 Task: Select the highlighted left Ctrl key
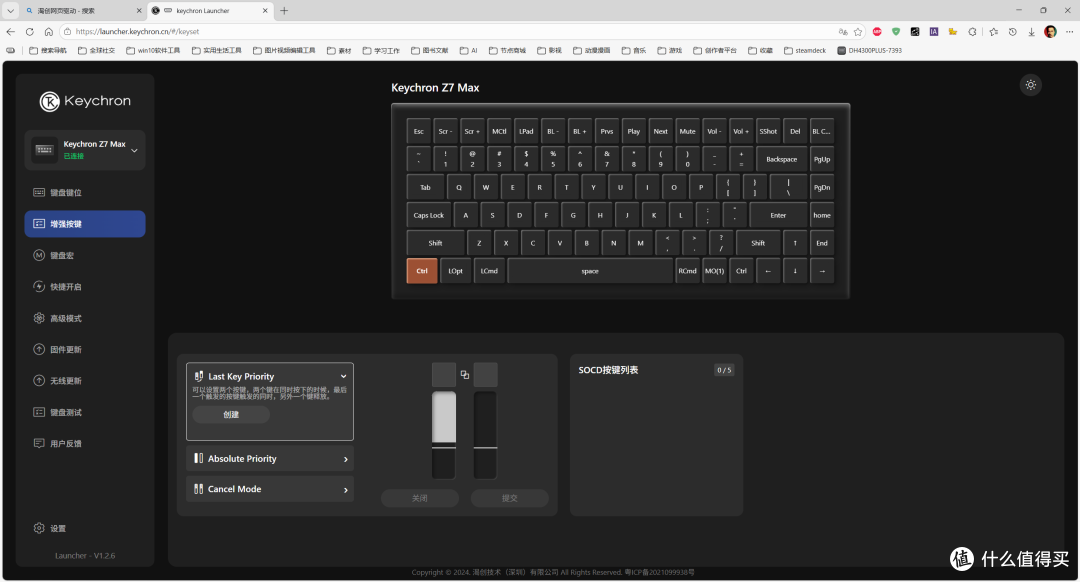[422, 271]
